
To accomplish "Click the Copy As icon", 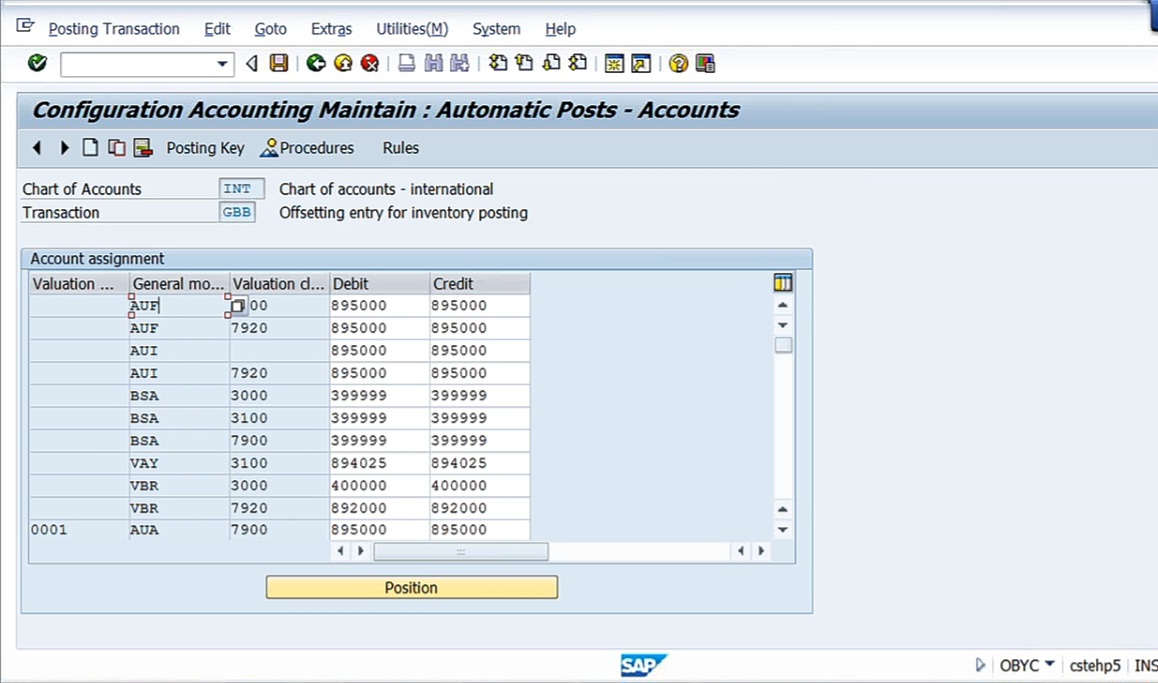I will pos(117,148).
